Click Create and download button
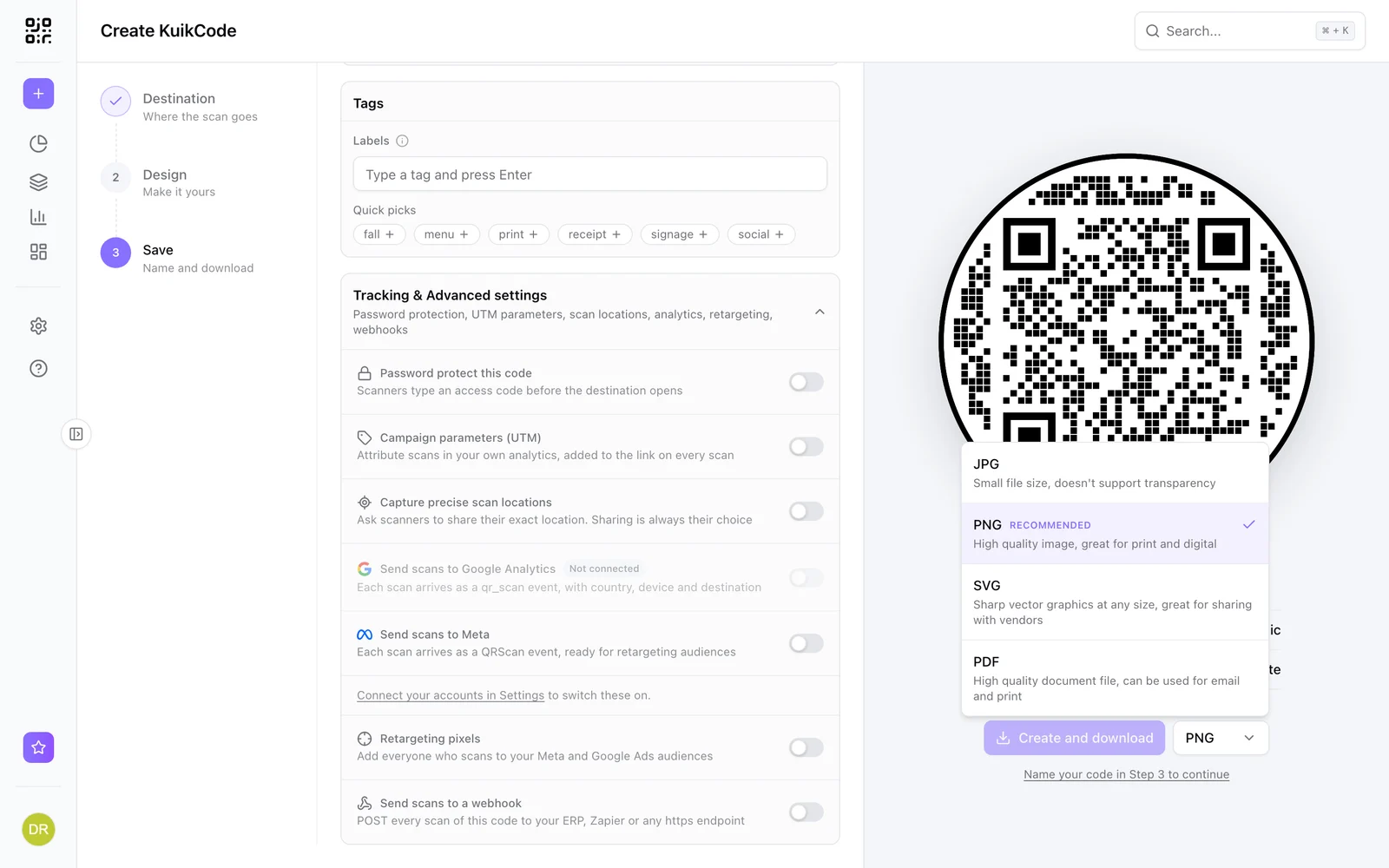Image resolution: width=1389 pixels, height=868 pixels. (1075, 738)
